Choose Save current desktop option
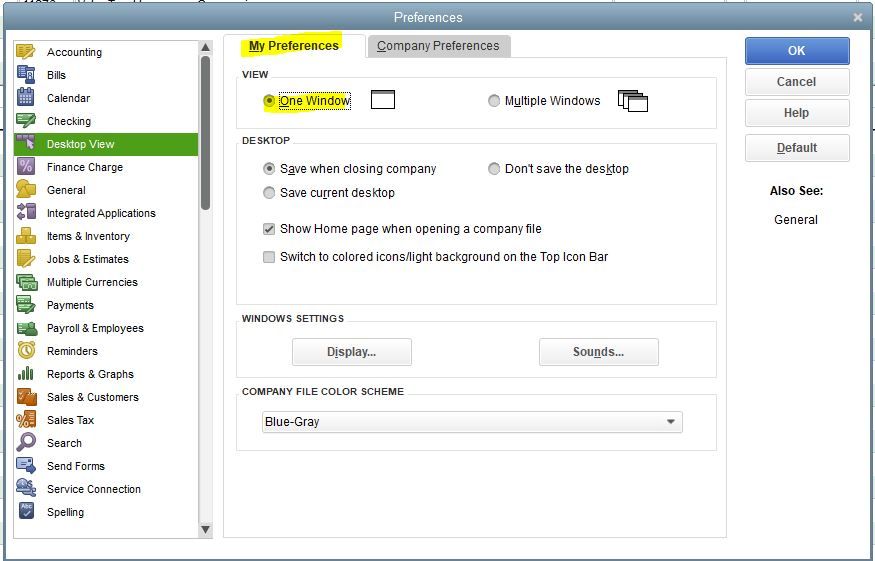The image size is (875, 561). (269, 193)
